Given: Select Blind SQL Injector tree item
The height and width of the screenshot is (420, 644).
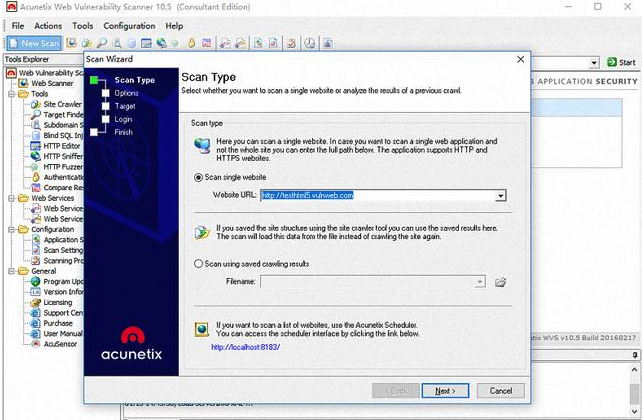Looking at the screenshot, I should click(x=63, y=135).
